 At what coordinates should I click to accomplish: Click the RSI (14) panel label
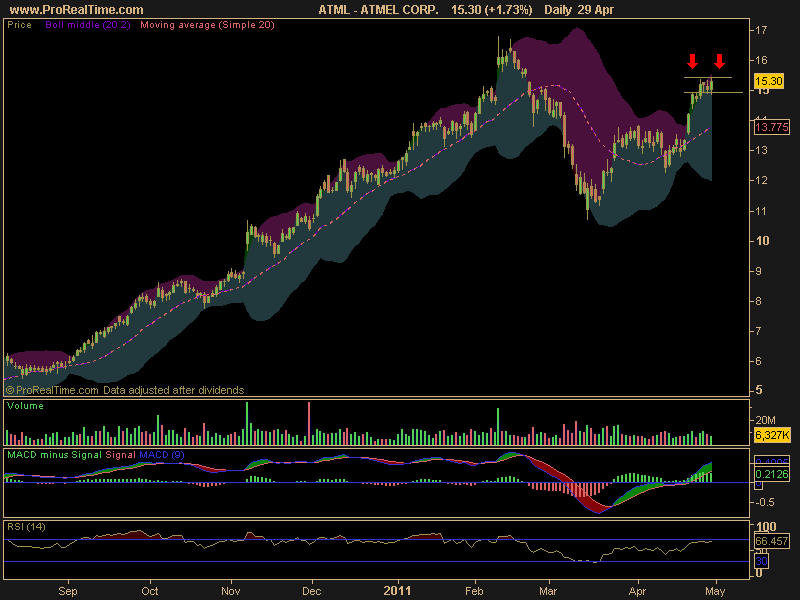(26, 527)
